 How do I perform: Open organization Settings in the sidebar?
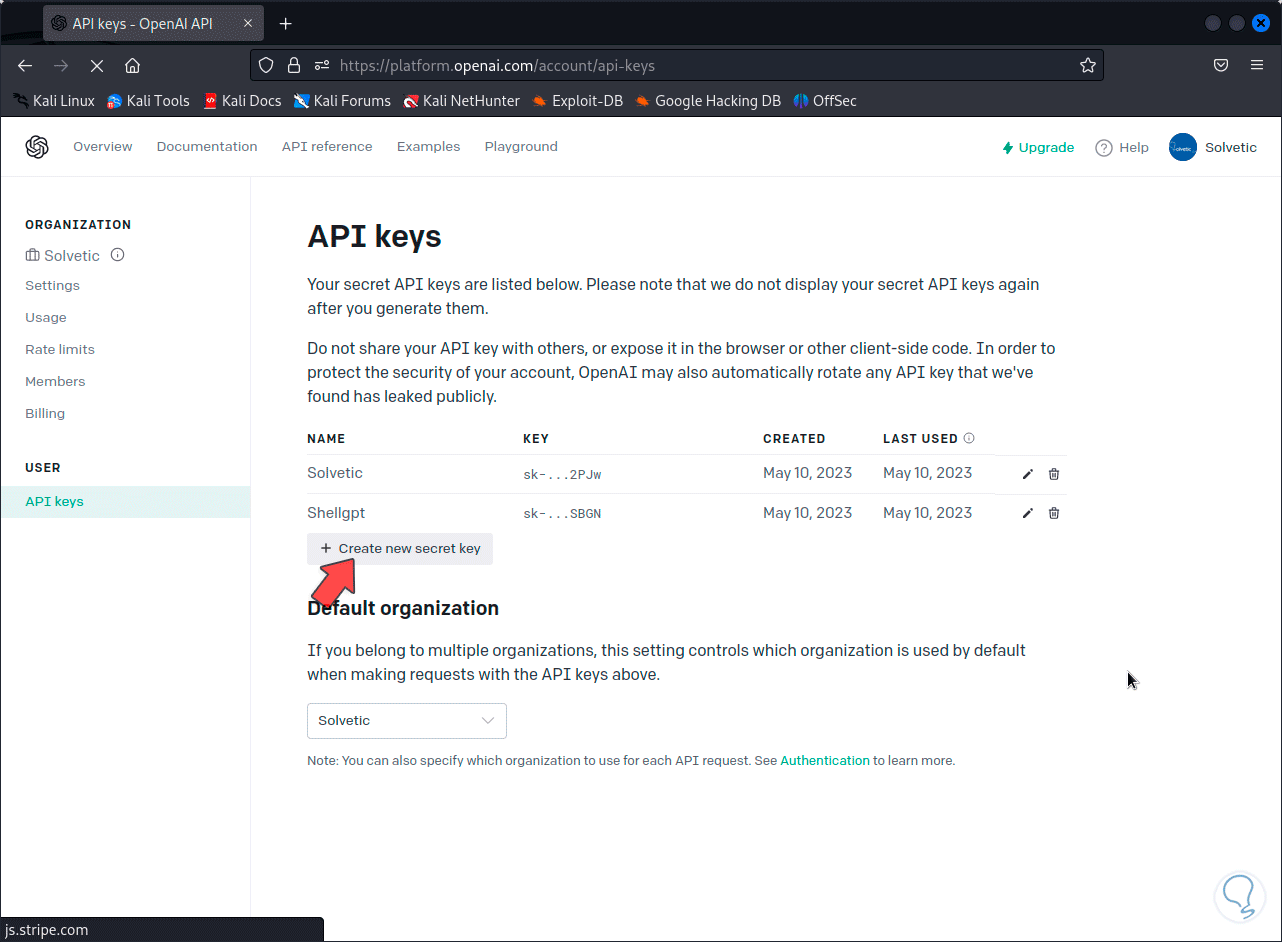tap(52, 286)
